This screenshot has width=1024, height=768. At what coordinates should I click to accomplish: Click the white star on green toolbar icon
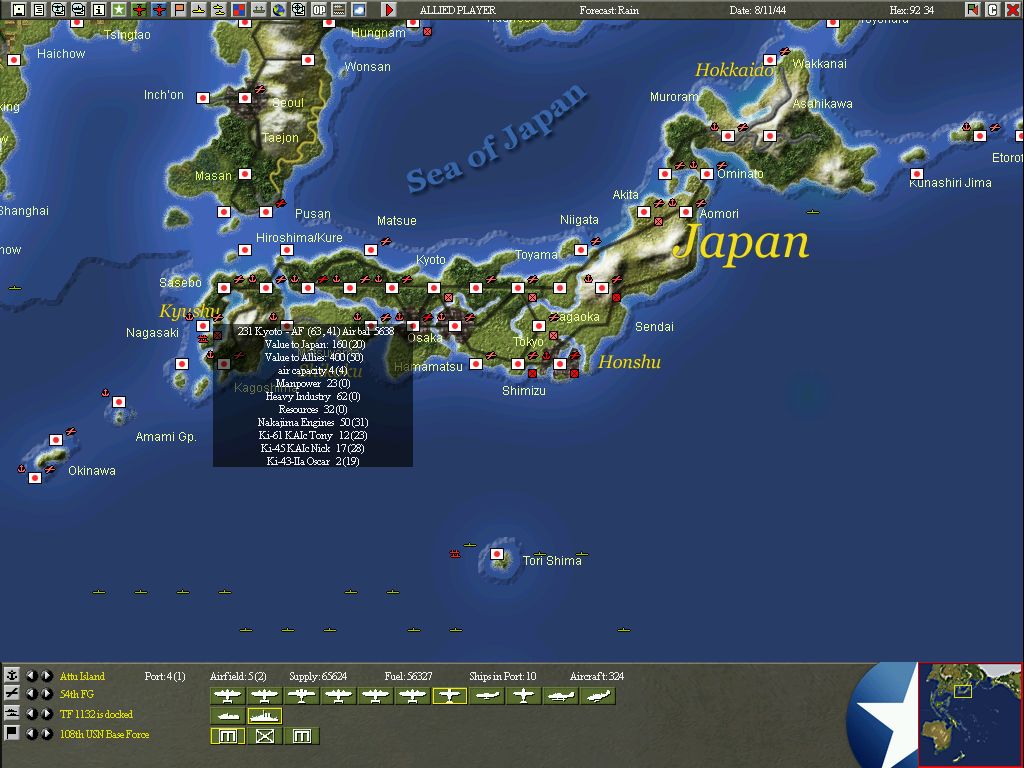(x=119, y=10)
